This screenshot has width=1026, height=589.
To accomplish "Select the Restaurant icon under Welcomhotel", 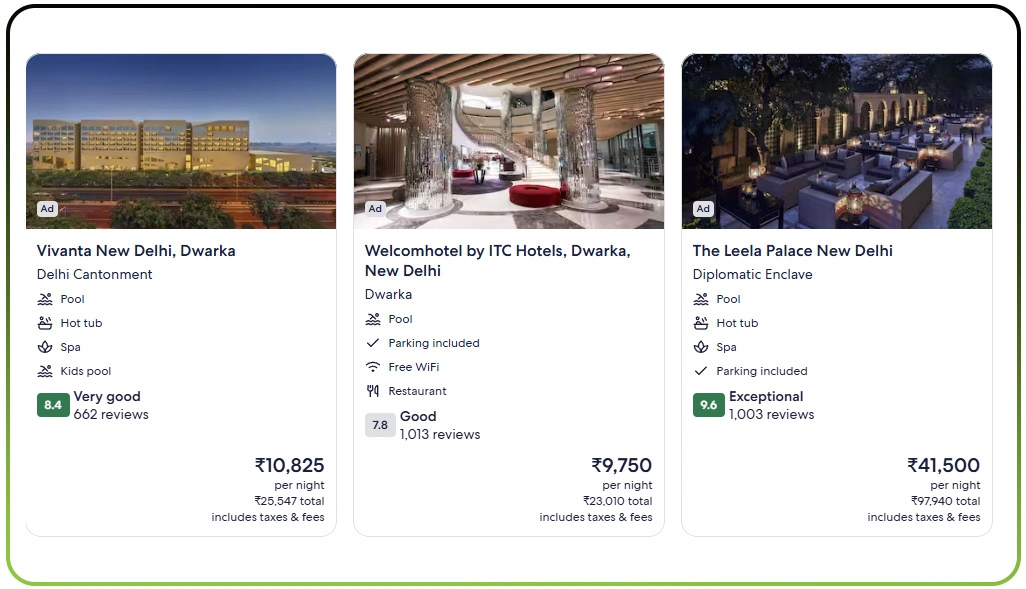I will tap(371, 391).
